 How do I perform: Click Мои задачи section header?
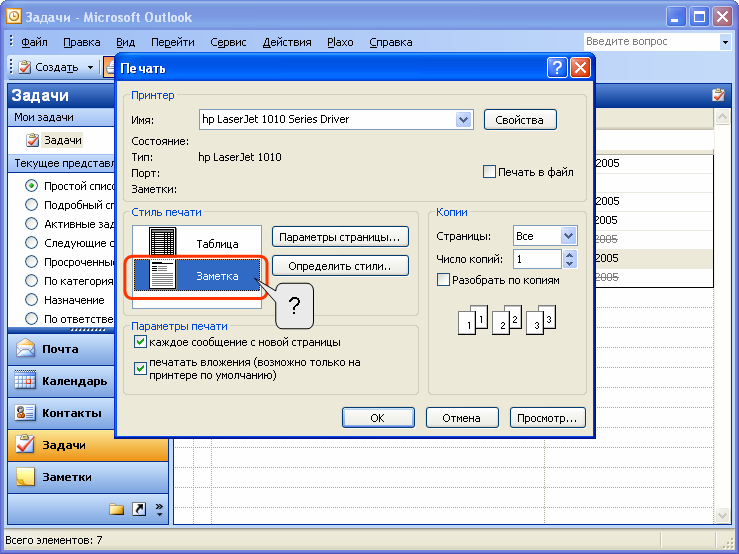(x=61, y=117)
